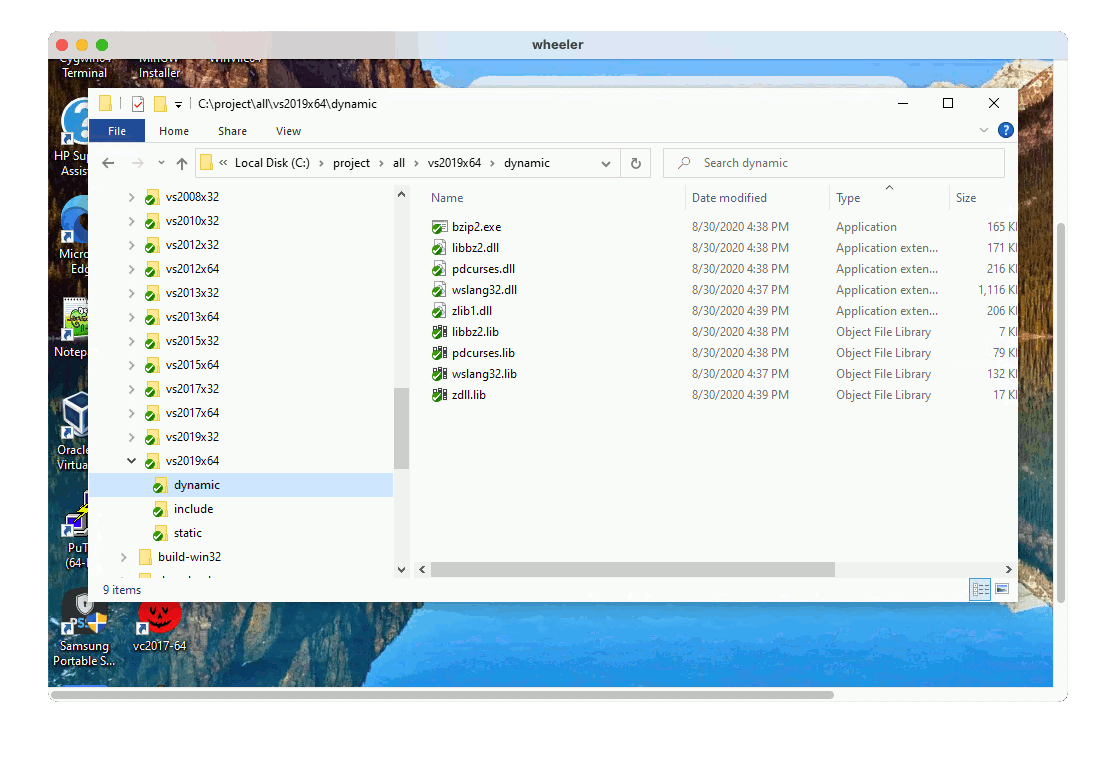
Task: Open the View ribbon tab
Action: [x=288, y=131]
